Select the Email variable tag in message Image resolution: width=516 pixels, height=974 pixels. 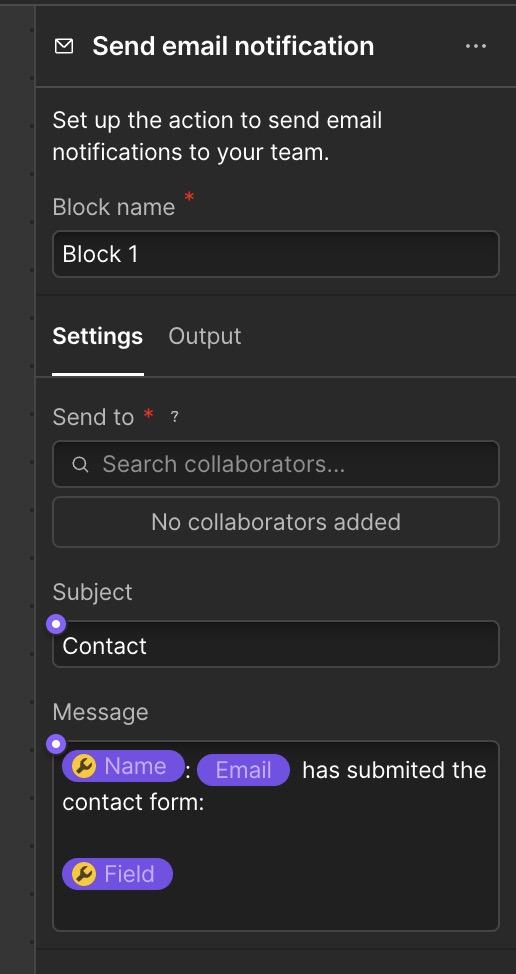pyautogui.click(x=243, y=770)
